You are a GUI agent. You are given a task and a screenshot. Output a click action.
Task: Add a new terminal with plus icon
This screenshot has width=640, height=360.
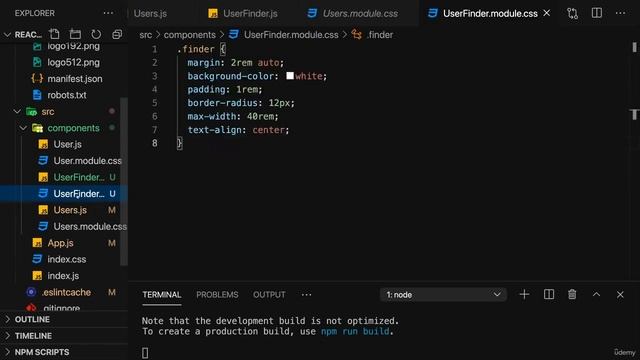(524, 294)
